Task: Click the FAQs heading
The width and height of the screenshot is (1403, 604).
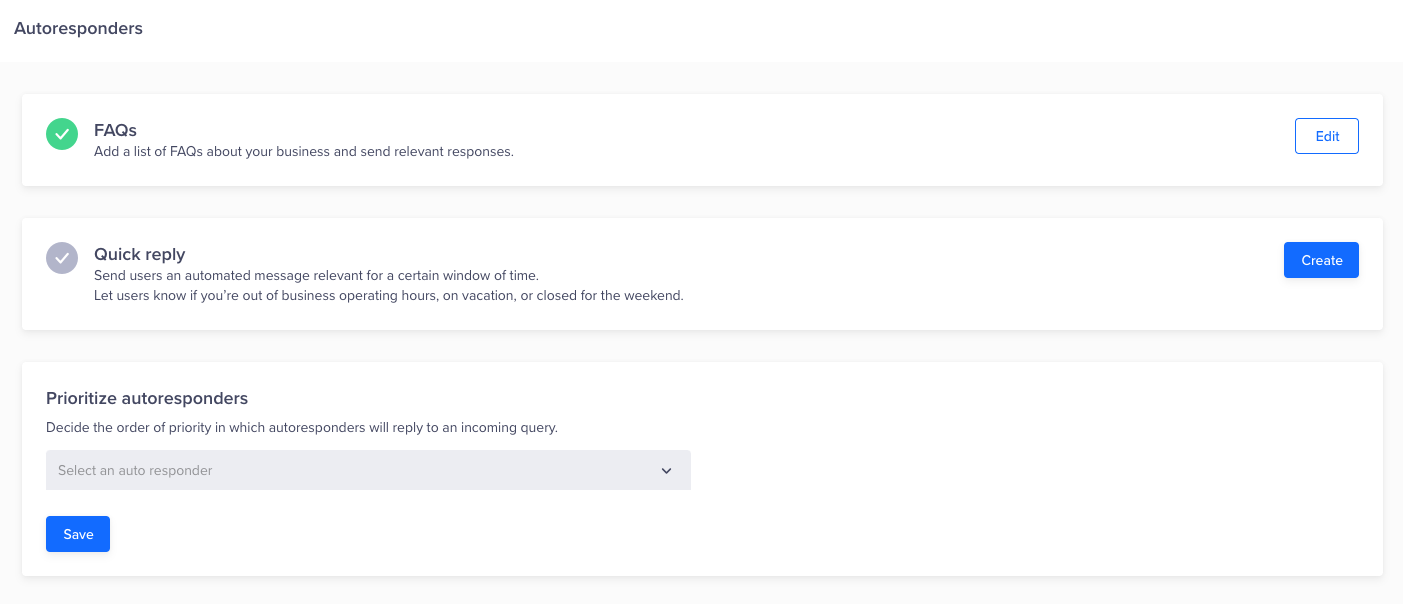Action: click(x=115, y=130)
